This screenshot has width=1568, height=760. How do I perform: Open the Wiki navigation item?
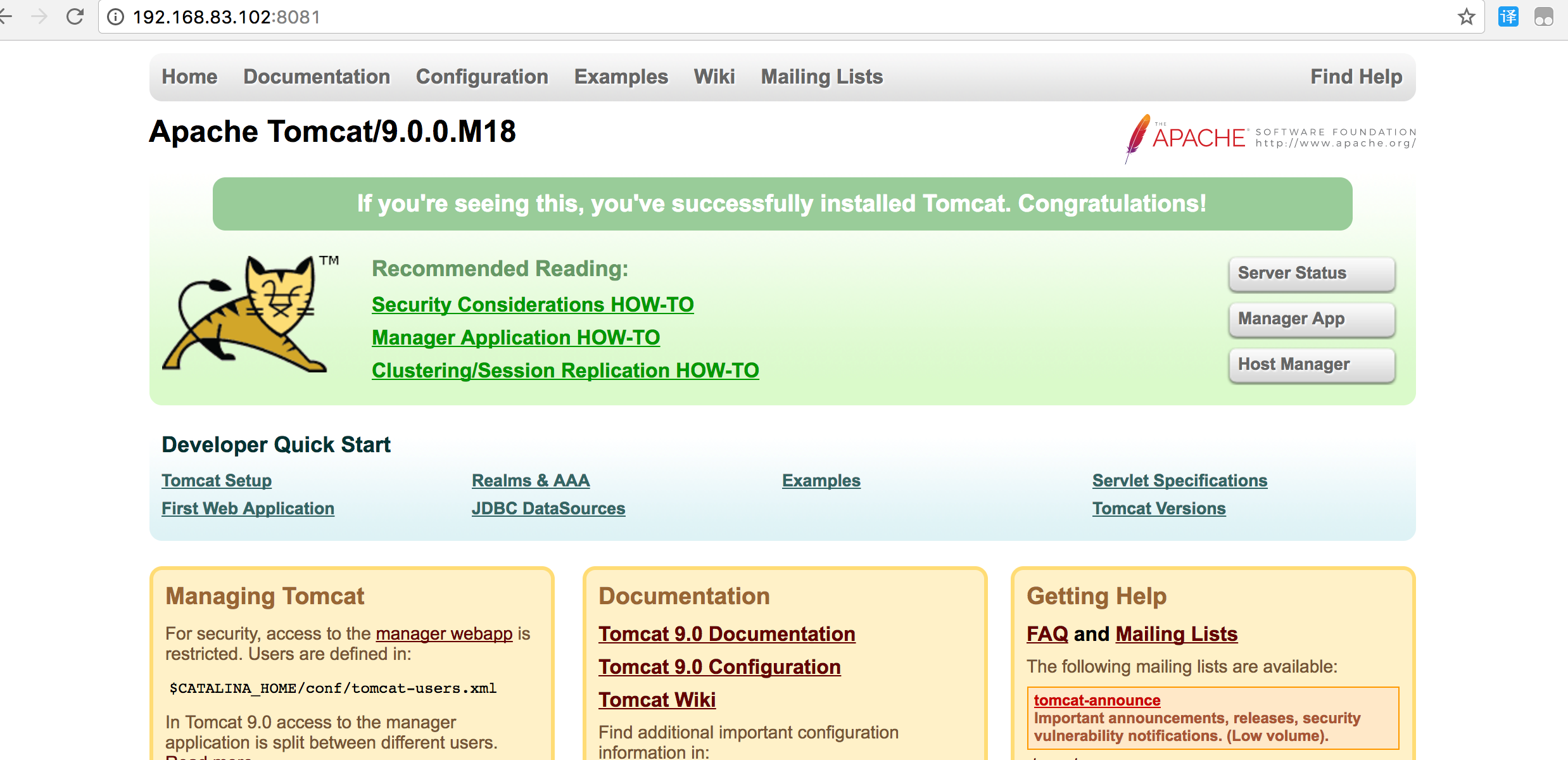pos(714,77)
